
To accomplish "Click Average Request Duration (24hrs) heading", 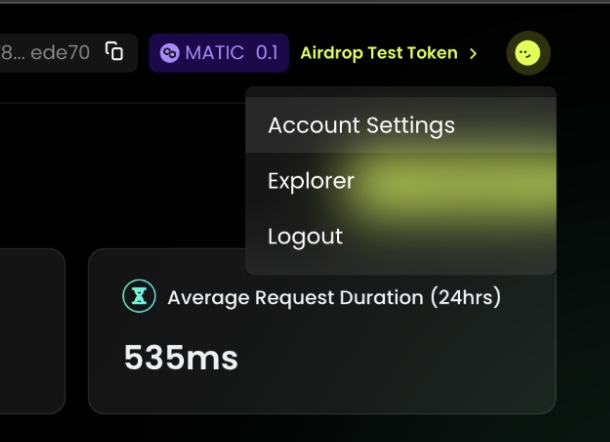I will click(x=334, y=298).
